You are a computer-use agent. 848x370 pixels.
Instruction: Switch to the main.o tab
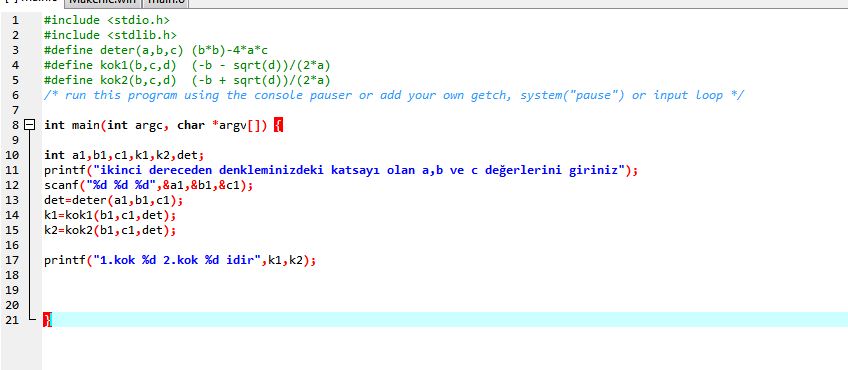tap(166, 3)
